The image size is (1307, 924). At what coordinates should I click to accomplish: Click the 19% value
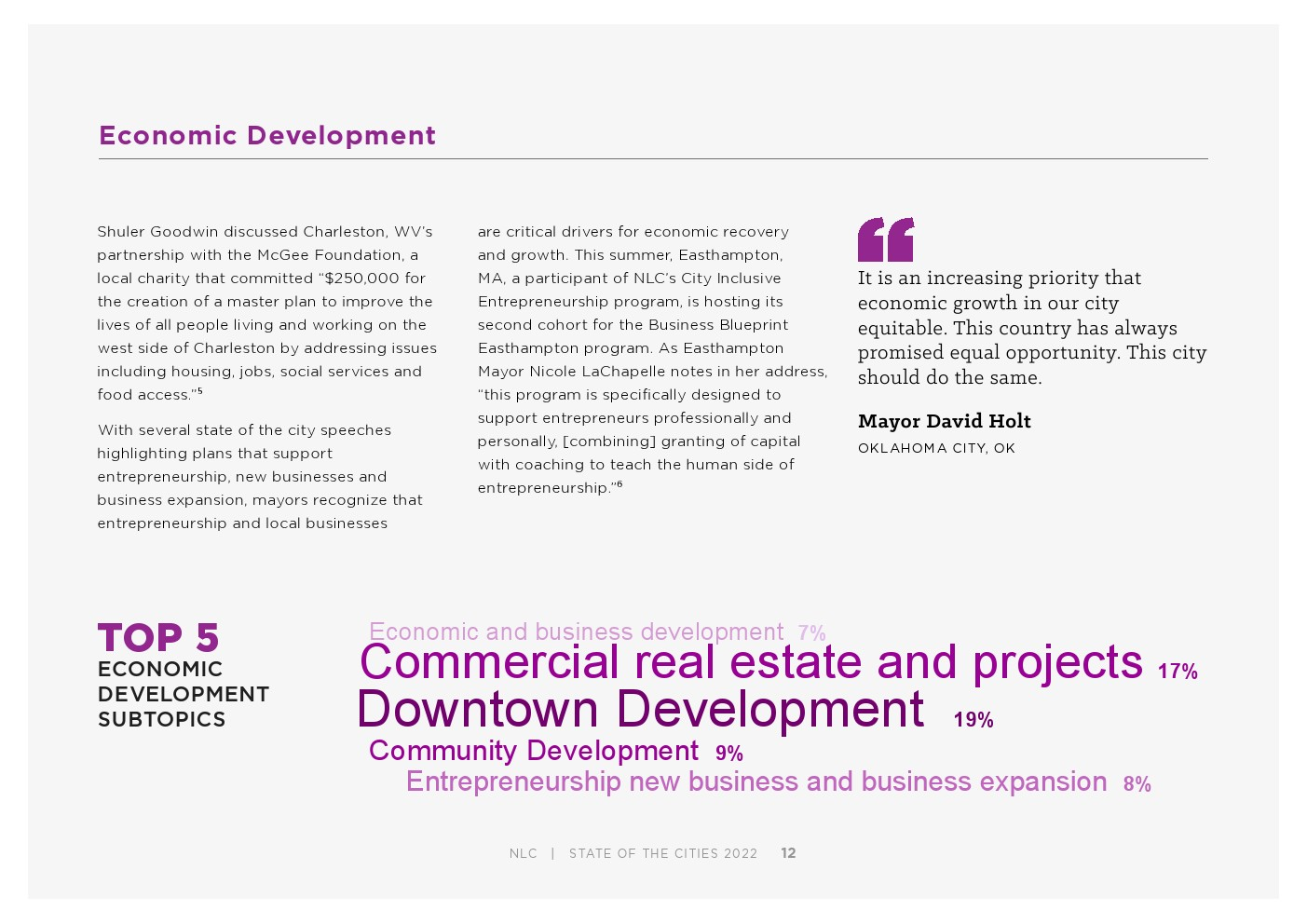pyautogui.click(x=973, y=720)
